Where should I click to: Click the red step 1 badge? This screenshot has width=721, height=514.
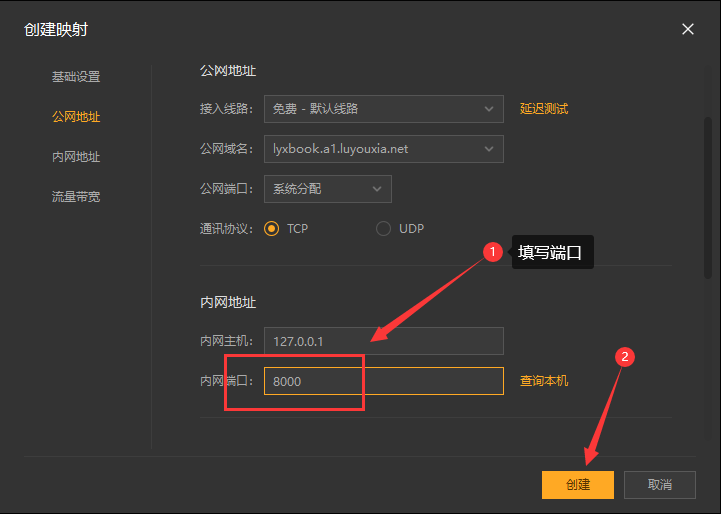[x=492, y=253]
